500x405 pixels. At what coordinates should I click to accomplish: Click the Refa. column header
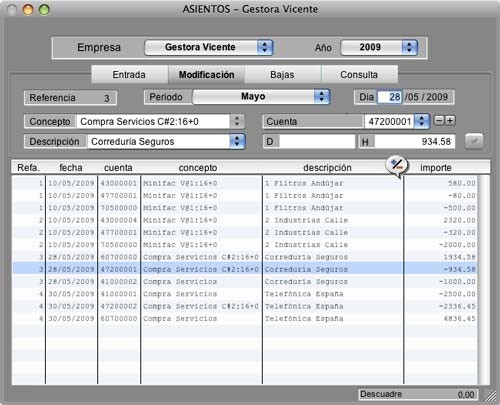click(28, 168)
